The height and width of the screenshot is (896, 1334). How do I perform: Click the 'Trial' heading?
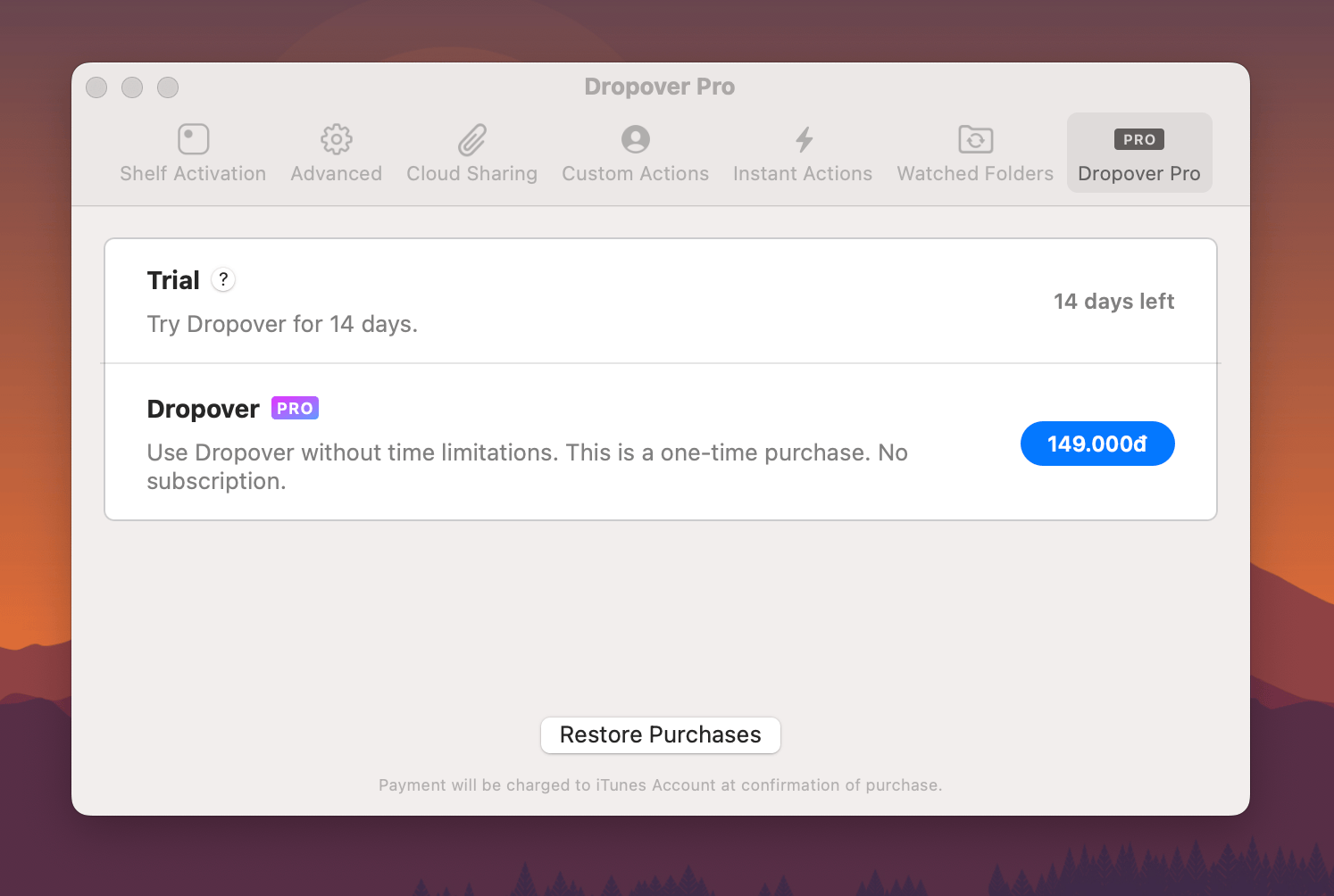click(x=173, y=280)
